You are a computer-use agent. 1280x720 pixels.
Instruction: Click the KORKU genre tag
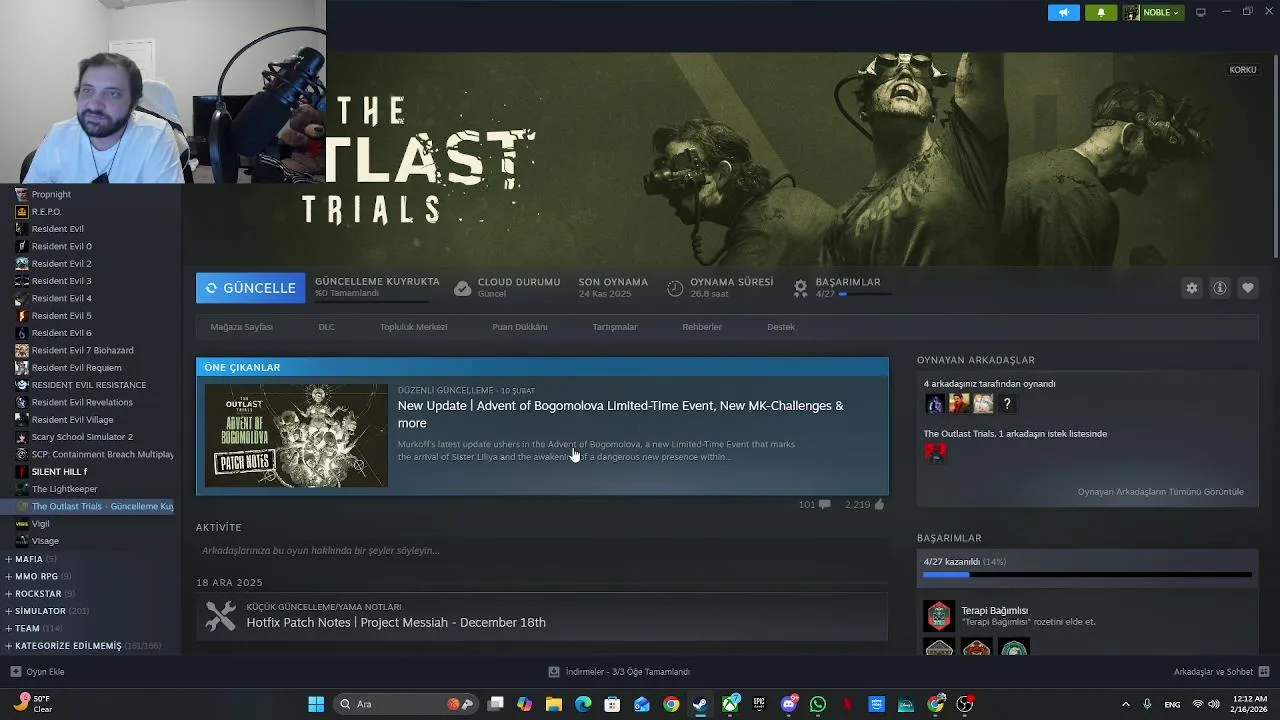click(1243, 70)
